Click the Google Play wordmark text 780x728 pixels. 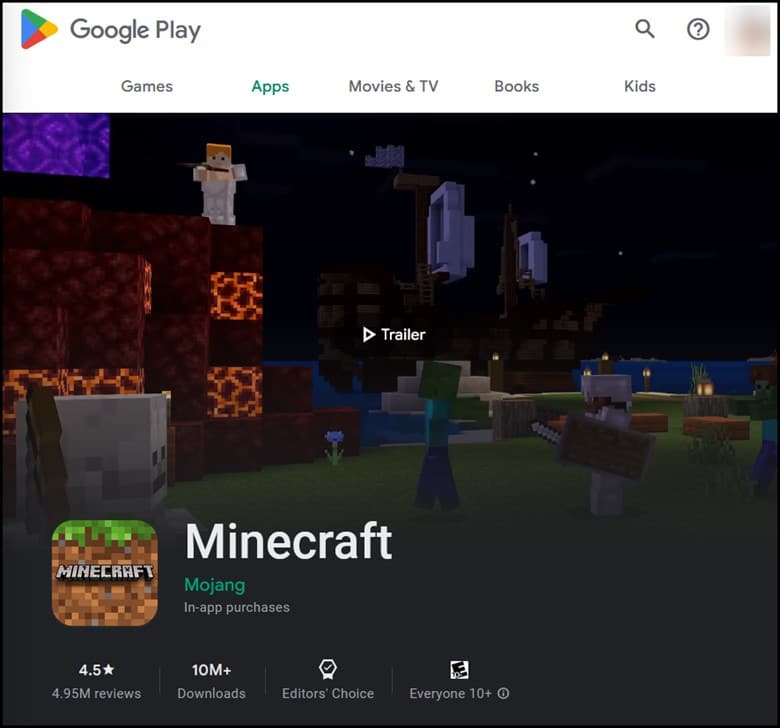[135, 30]
